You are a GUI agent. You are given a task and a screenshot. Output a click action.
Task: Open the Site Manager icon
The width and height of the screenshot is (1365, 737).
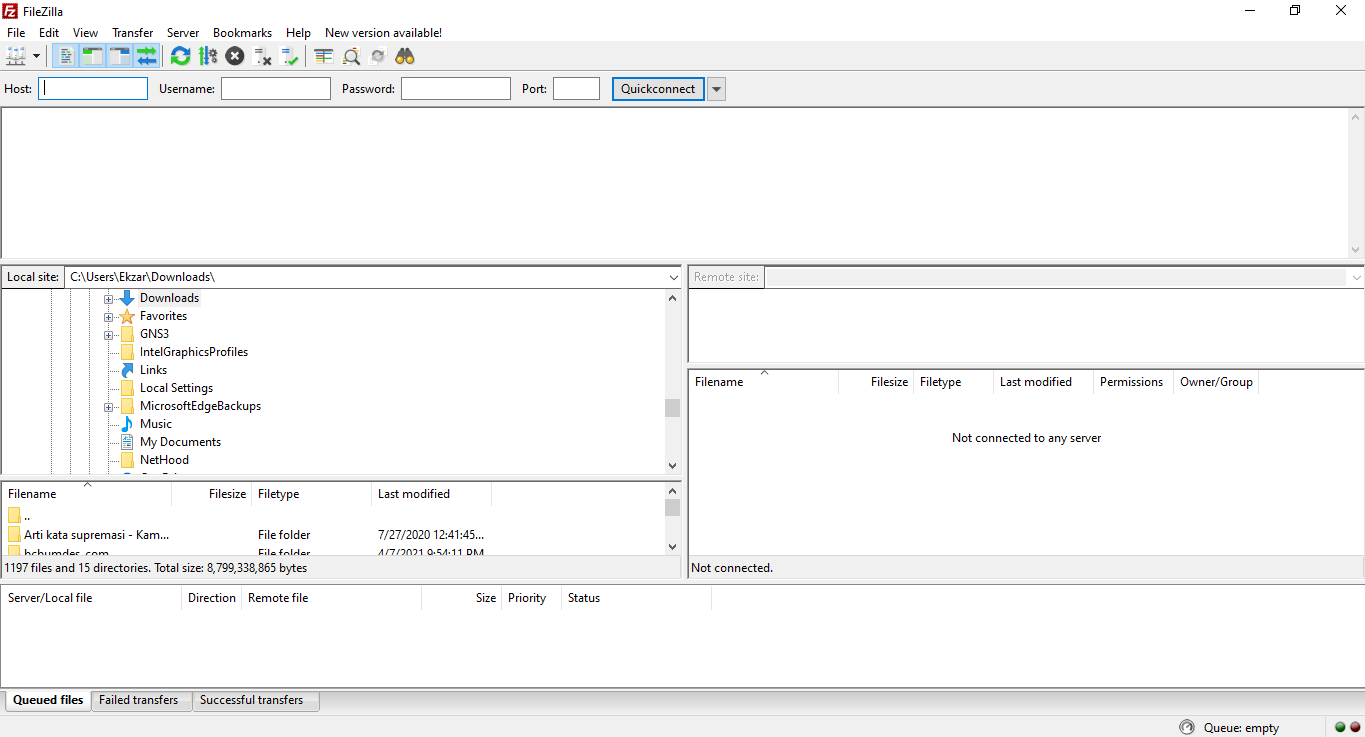tap(16, 56)
